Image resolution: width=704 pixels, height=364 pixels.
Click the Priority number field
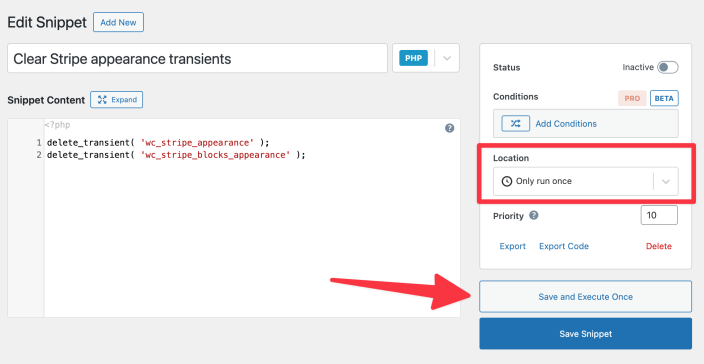pyautogui.click(x=659, y=215)
